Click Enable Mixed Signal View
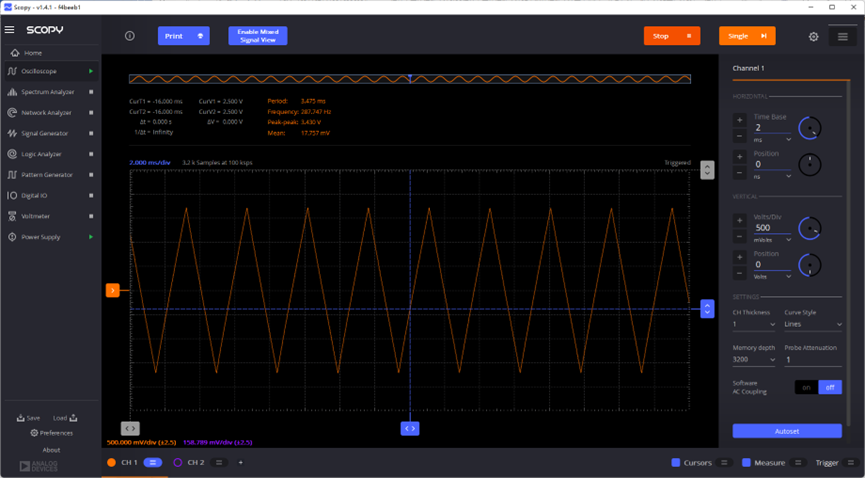 (258, 36)
